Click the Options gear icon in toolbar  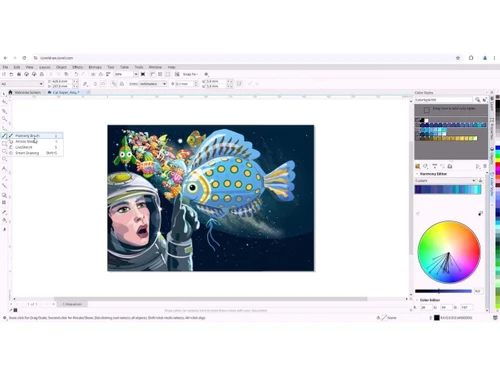pos(206,74)
